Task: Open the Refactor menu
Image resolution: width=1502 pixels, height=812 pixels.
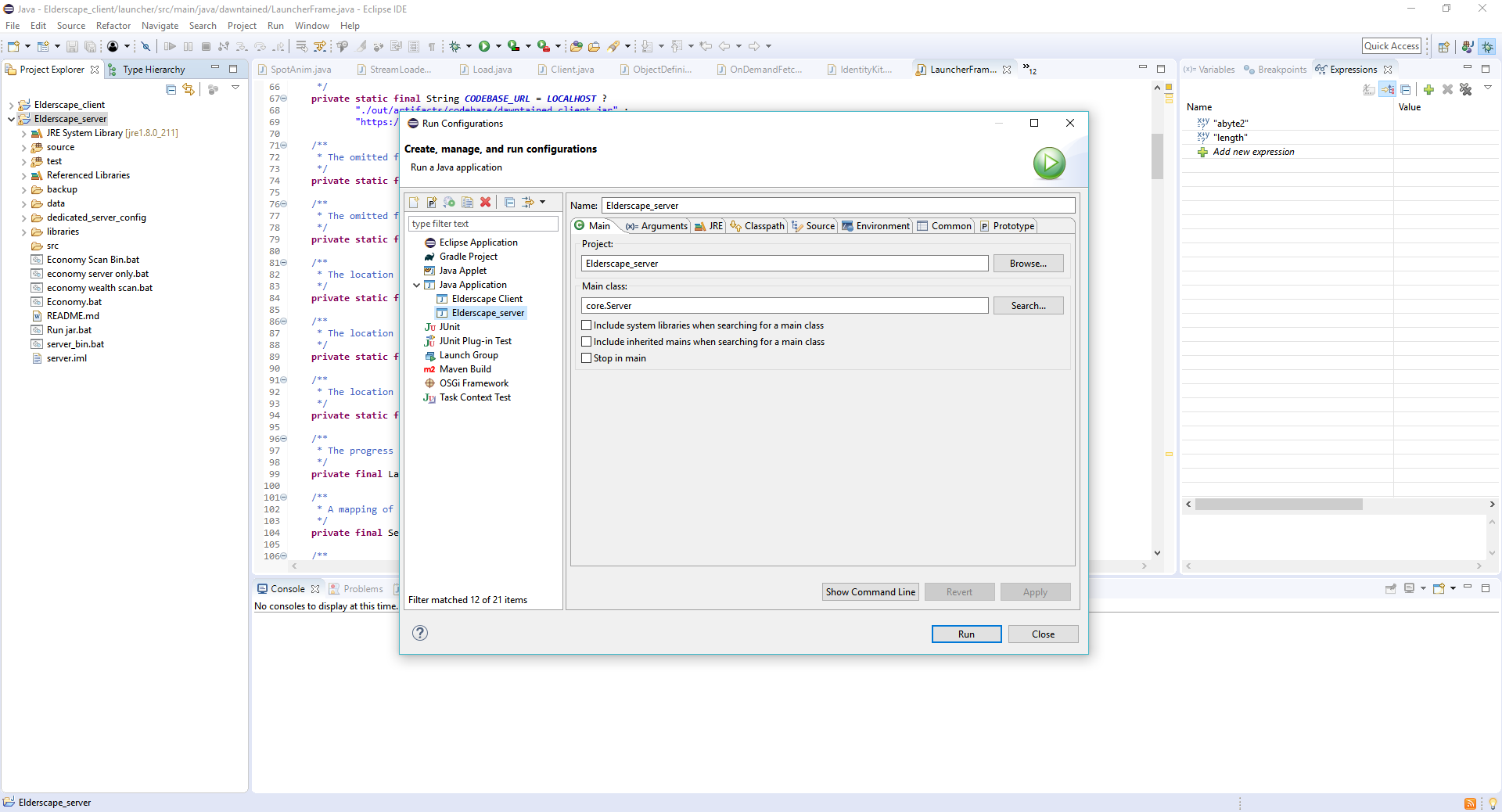Action: tap(113, 26)
